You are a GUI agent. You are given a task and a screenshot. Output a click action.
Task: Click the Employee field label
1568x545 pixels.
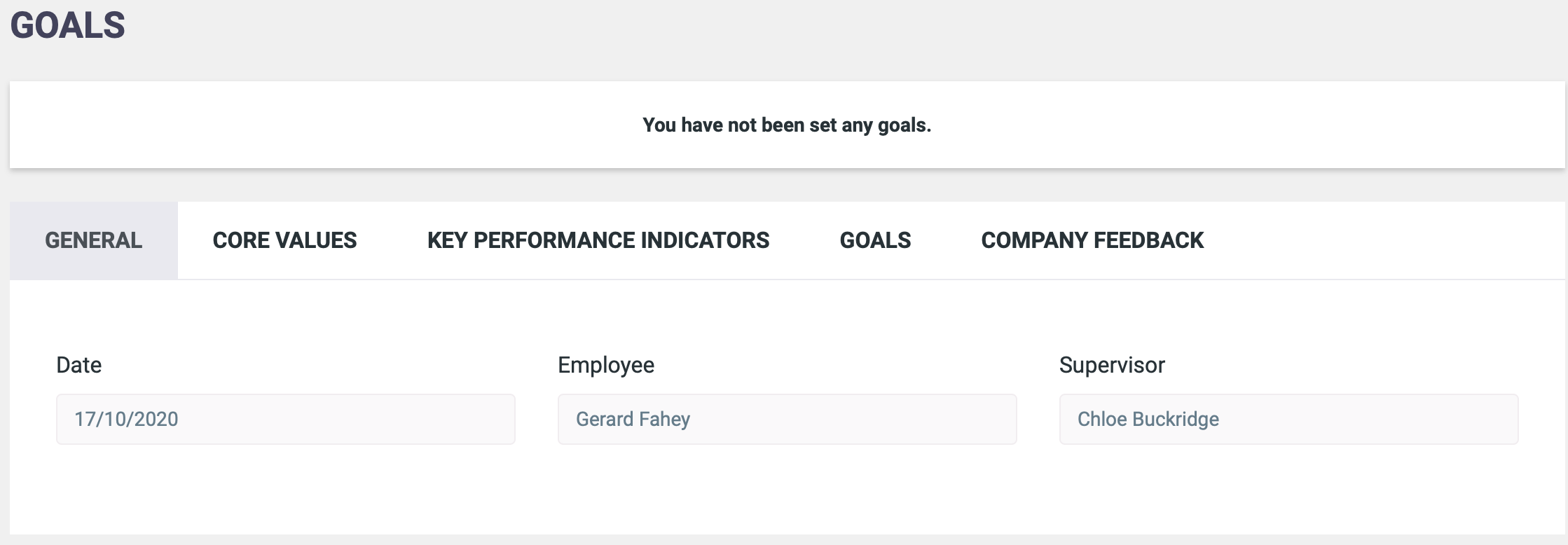606,365
